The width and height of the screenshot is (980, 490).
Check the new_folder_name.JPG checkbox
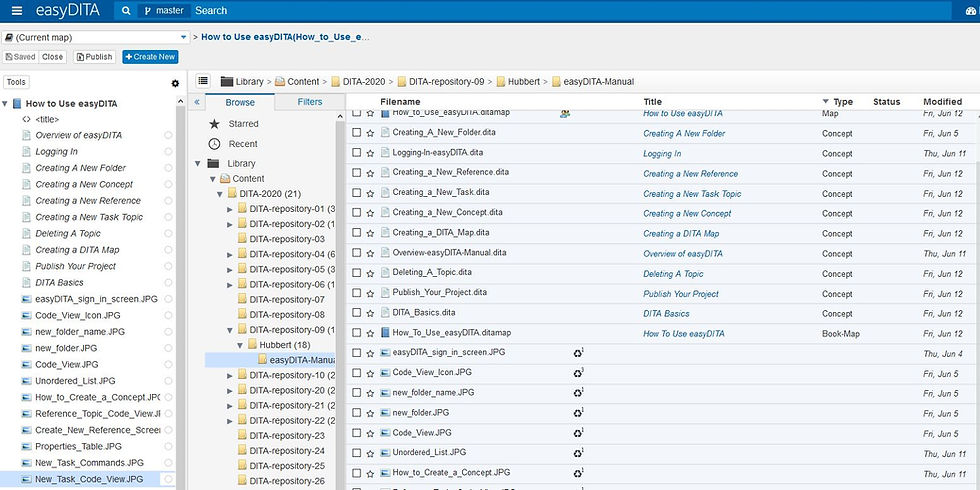coord(356,393)
